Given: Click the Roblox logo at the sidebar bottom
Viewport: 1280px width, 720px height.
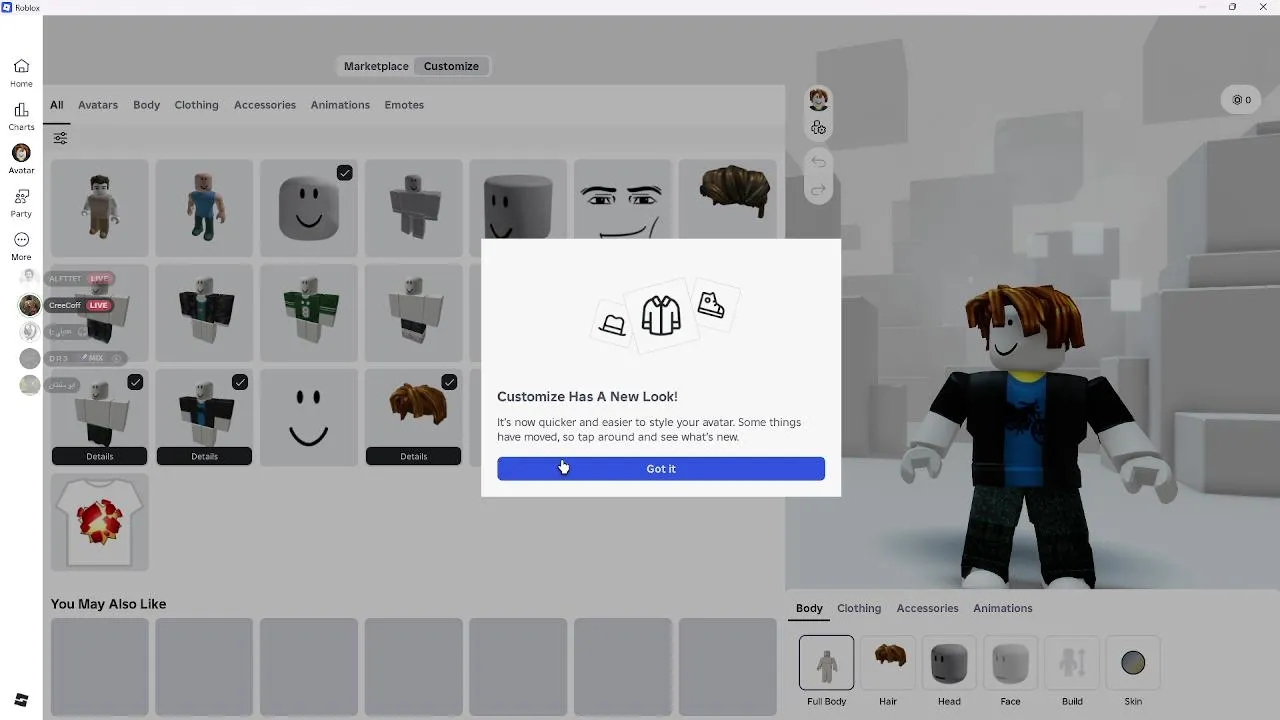Looking at the screenshot, I should 21,700.
